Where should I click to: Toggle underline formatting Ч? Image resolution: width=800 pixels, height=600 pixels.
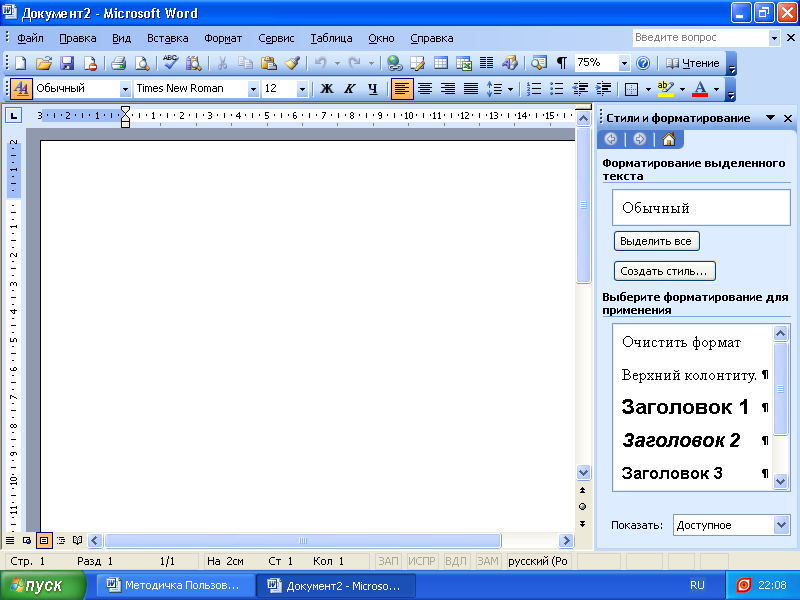click(373, 89)
